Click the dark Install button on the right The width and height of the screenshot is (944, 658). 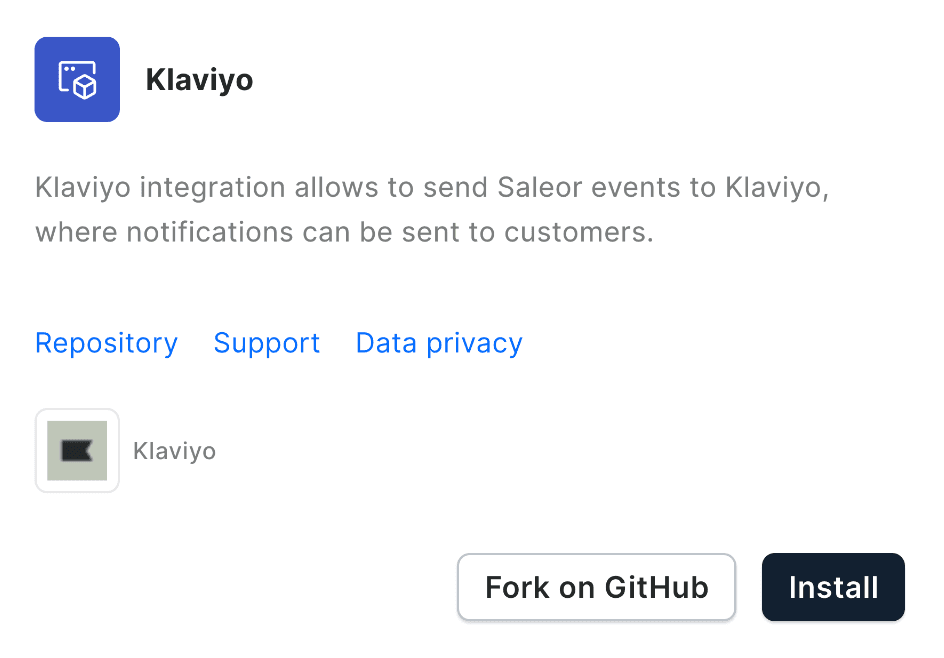833,587
